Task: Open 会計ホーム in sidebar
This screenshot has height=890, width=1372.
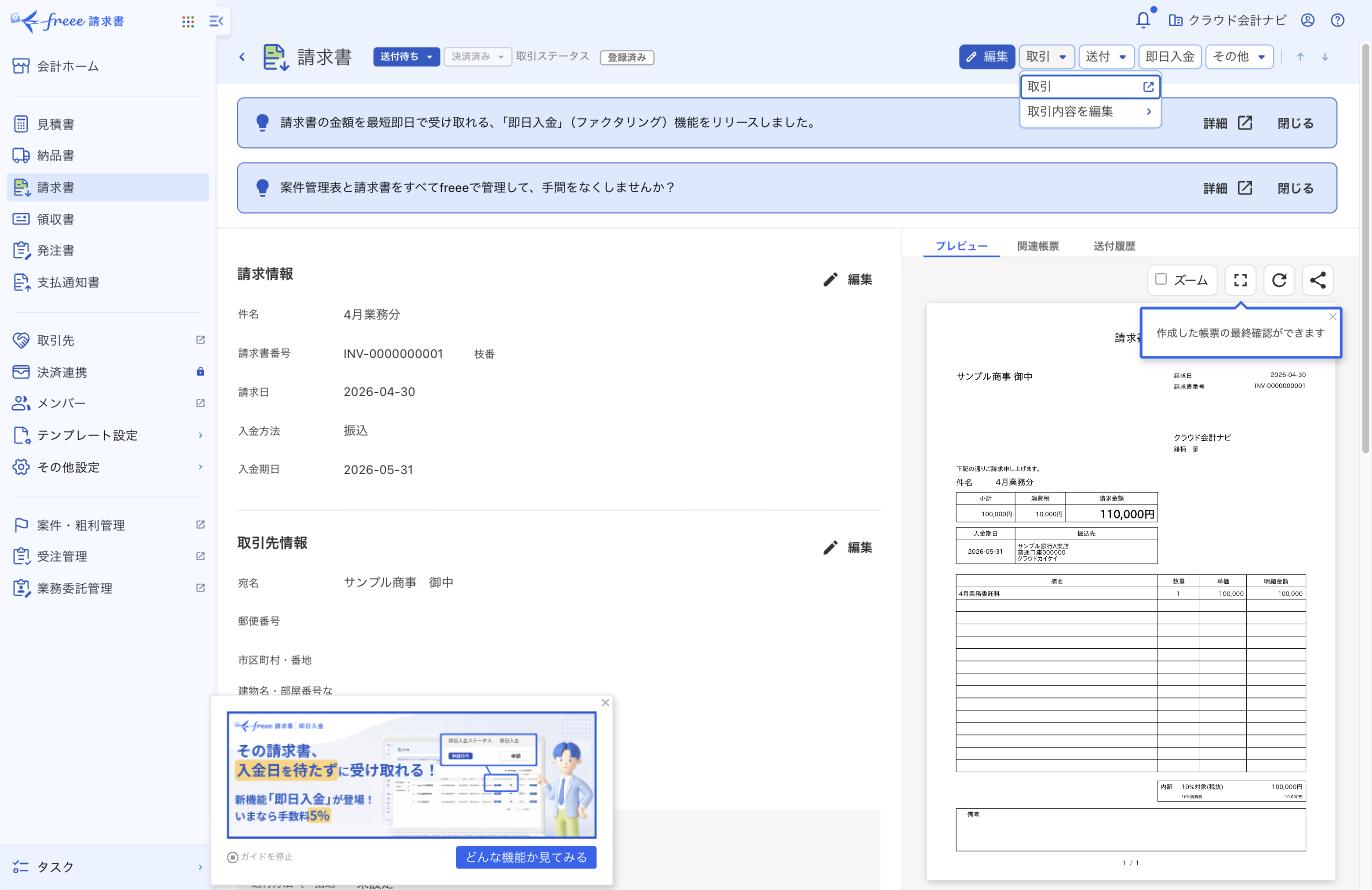Action: (x=108, y=66)
